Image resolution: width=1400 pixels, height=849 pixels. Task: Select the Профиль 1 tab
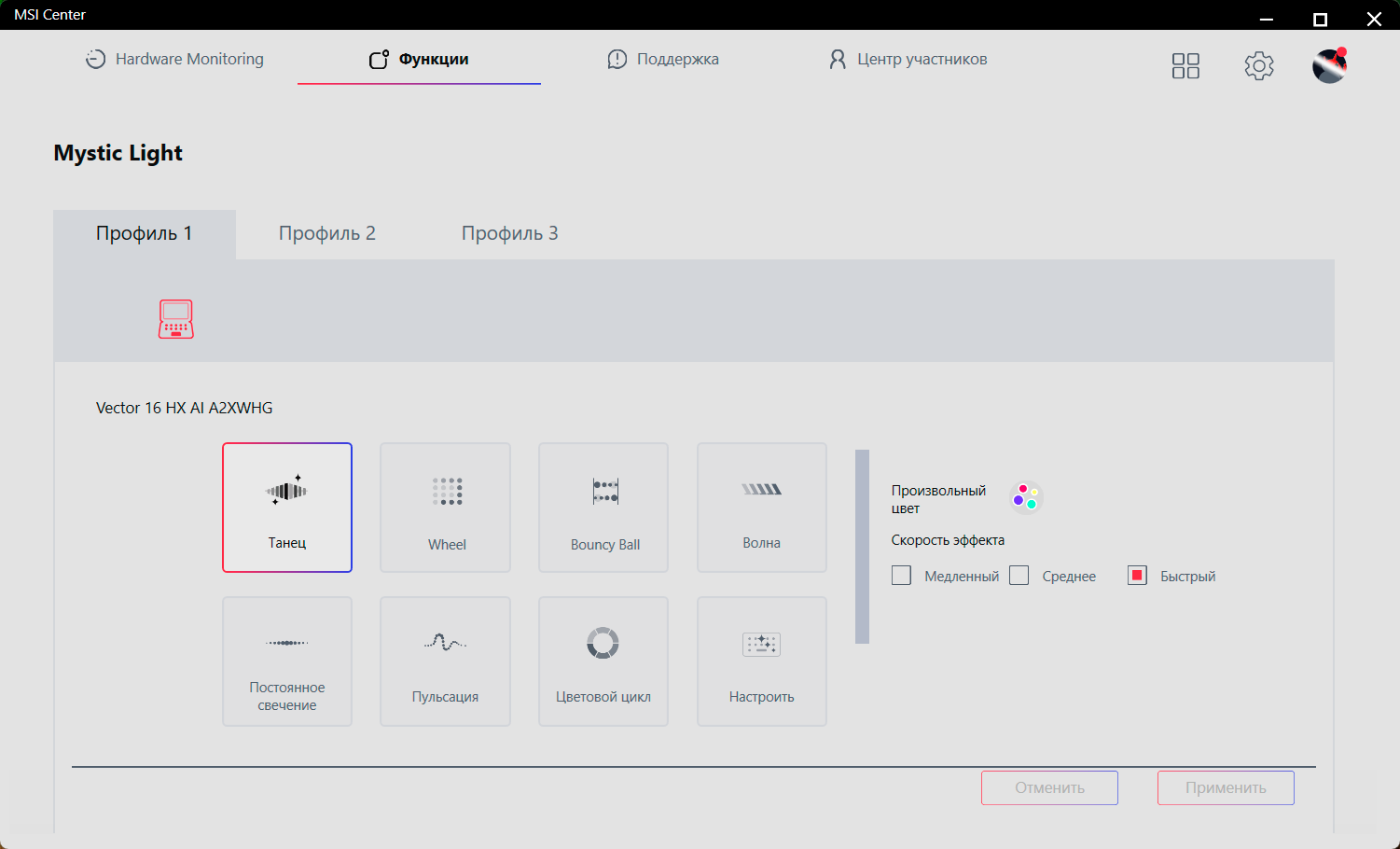coord(145,234)
